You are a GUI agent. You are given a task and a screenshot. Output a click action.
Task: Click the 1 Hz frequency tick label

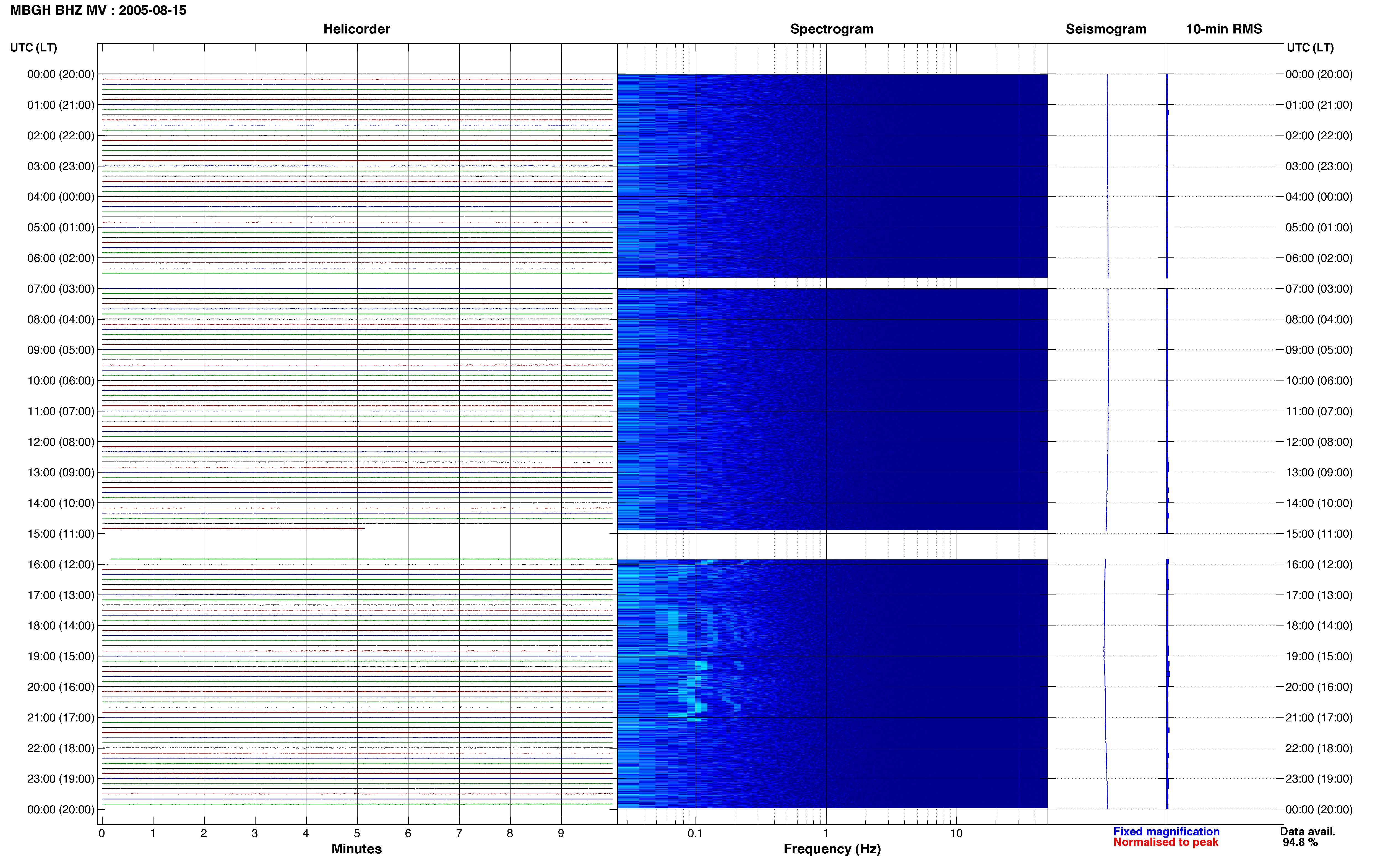coord(826,833)
